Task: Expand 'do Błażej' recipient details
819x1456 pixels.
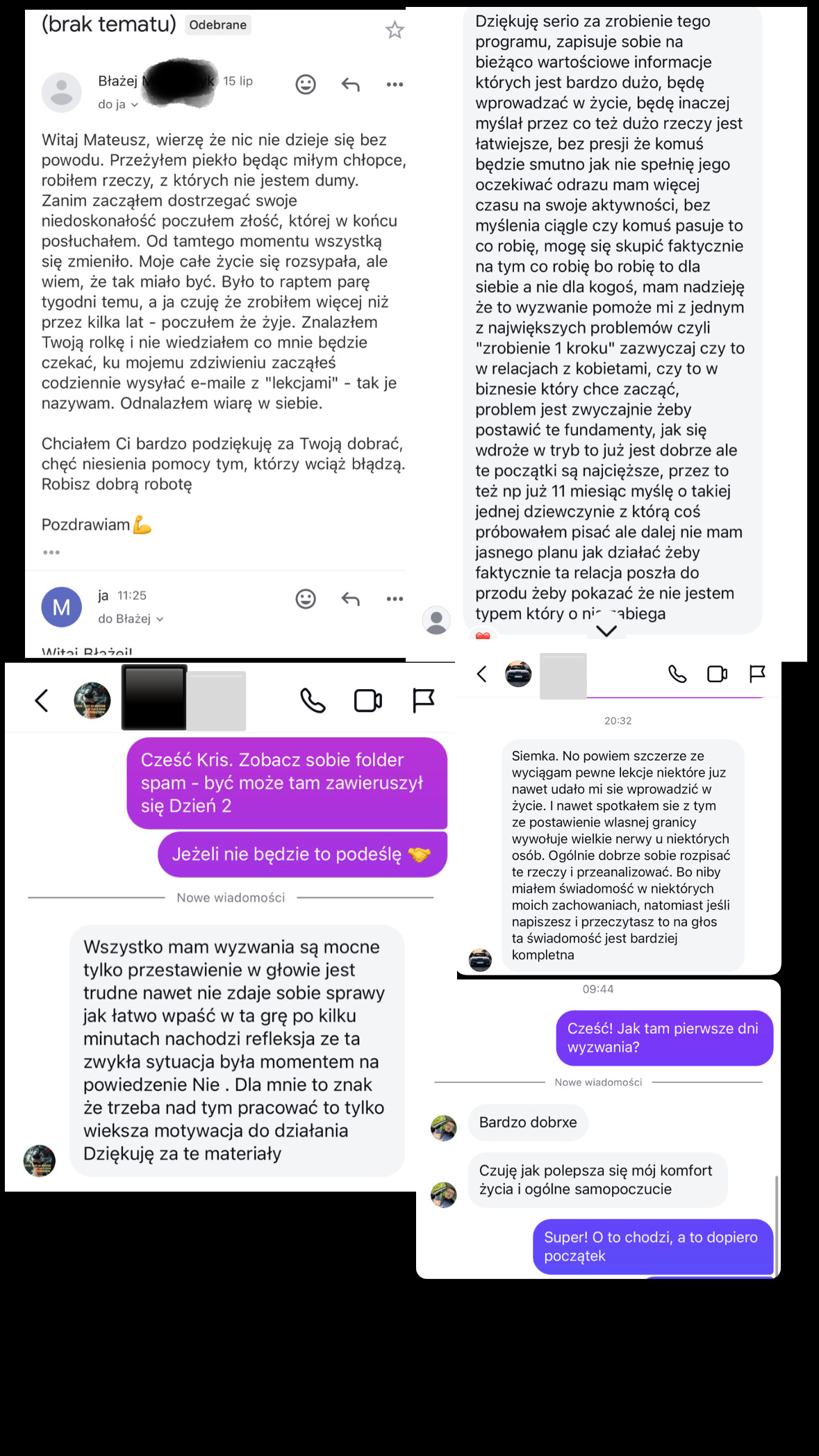Action: pyautogui.click(x=131, y=619)
